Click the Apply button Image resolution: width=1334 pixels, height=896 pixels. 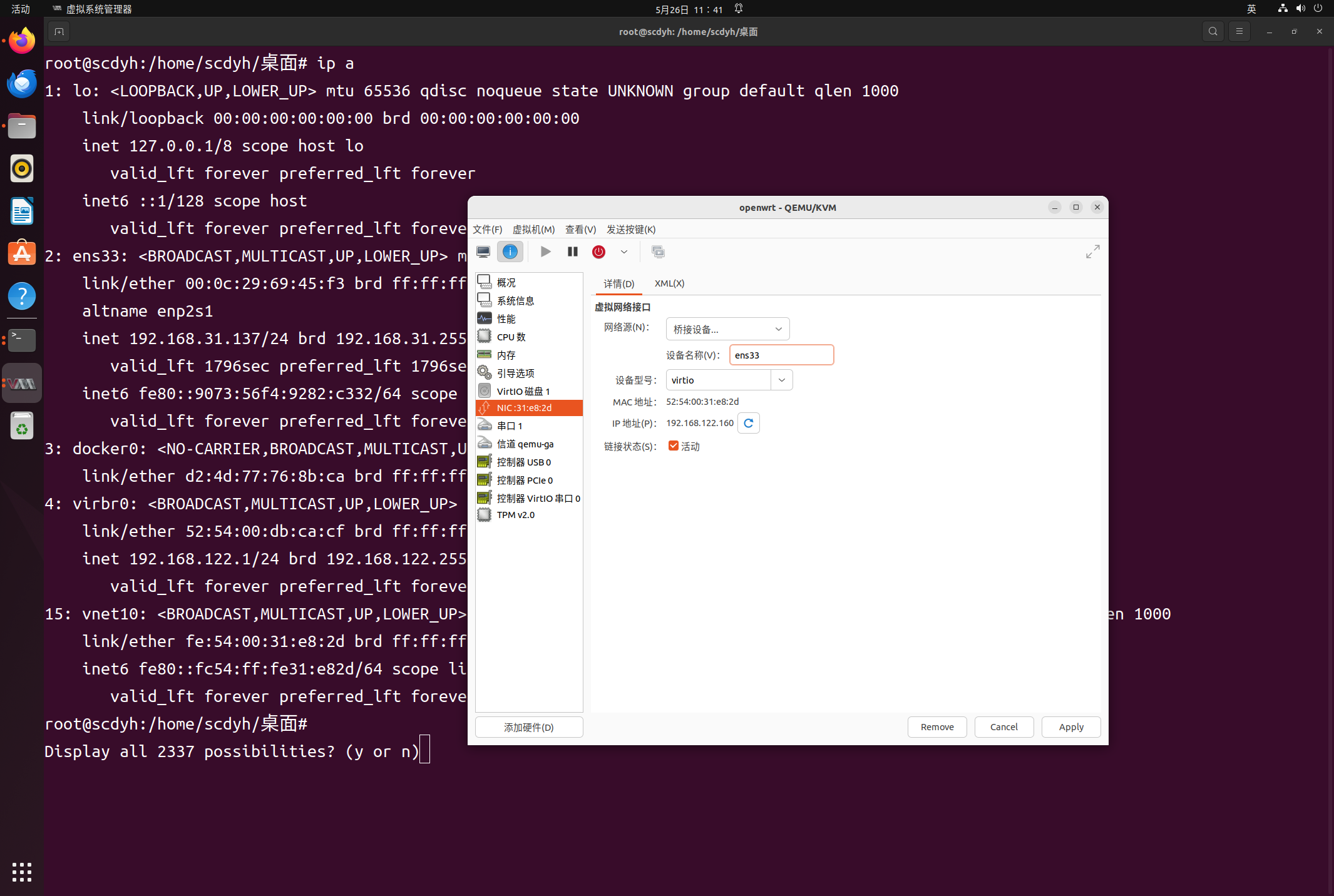coord(1071,727)
